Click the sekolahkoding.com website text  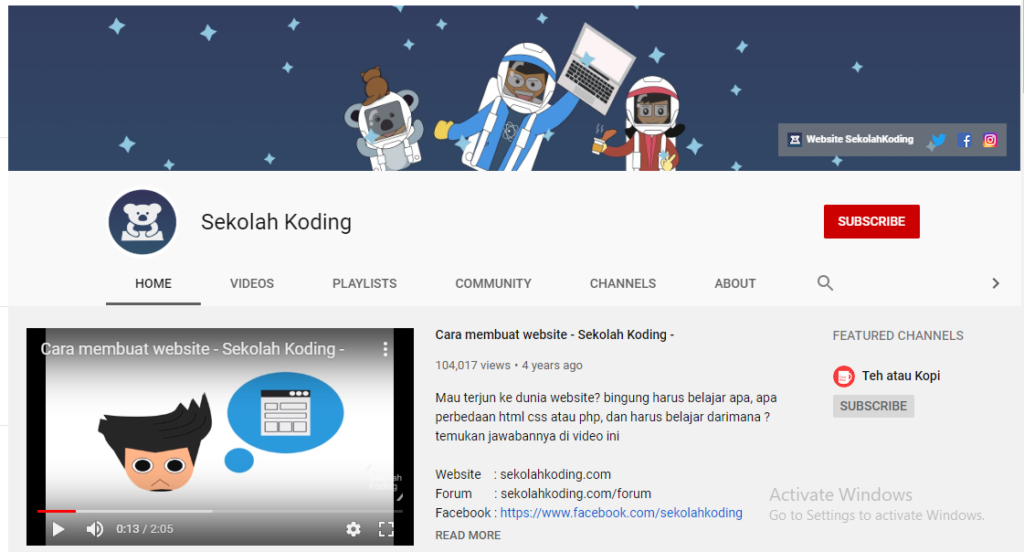[556, 474]
